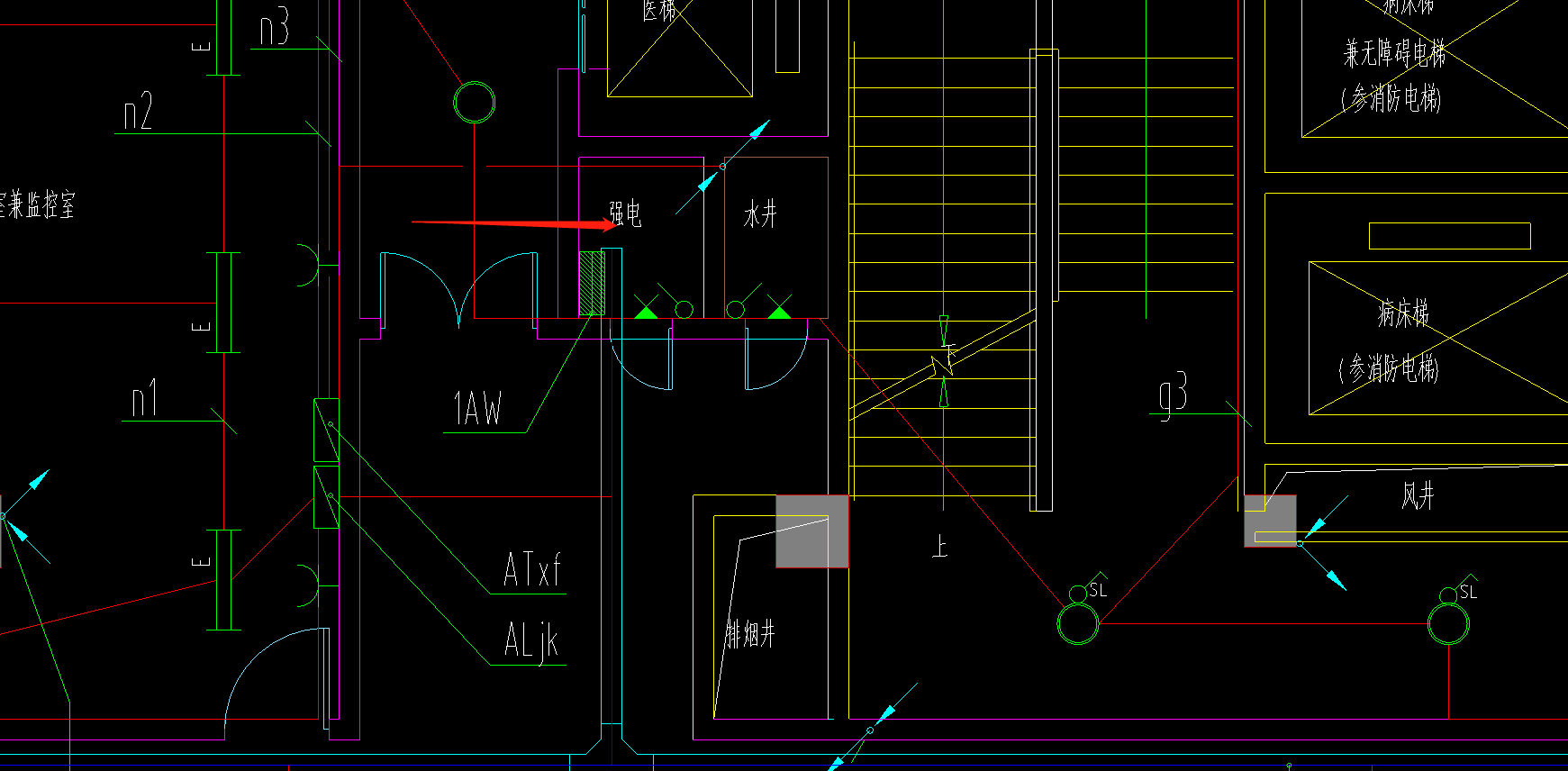Click the ATxf panel label
Screen dimensions: 1568x771
pyautogui.click(x=531, y=570)
